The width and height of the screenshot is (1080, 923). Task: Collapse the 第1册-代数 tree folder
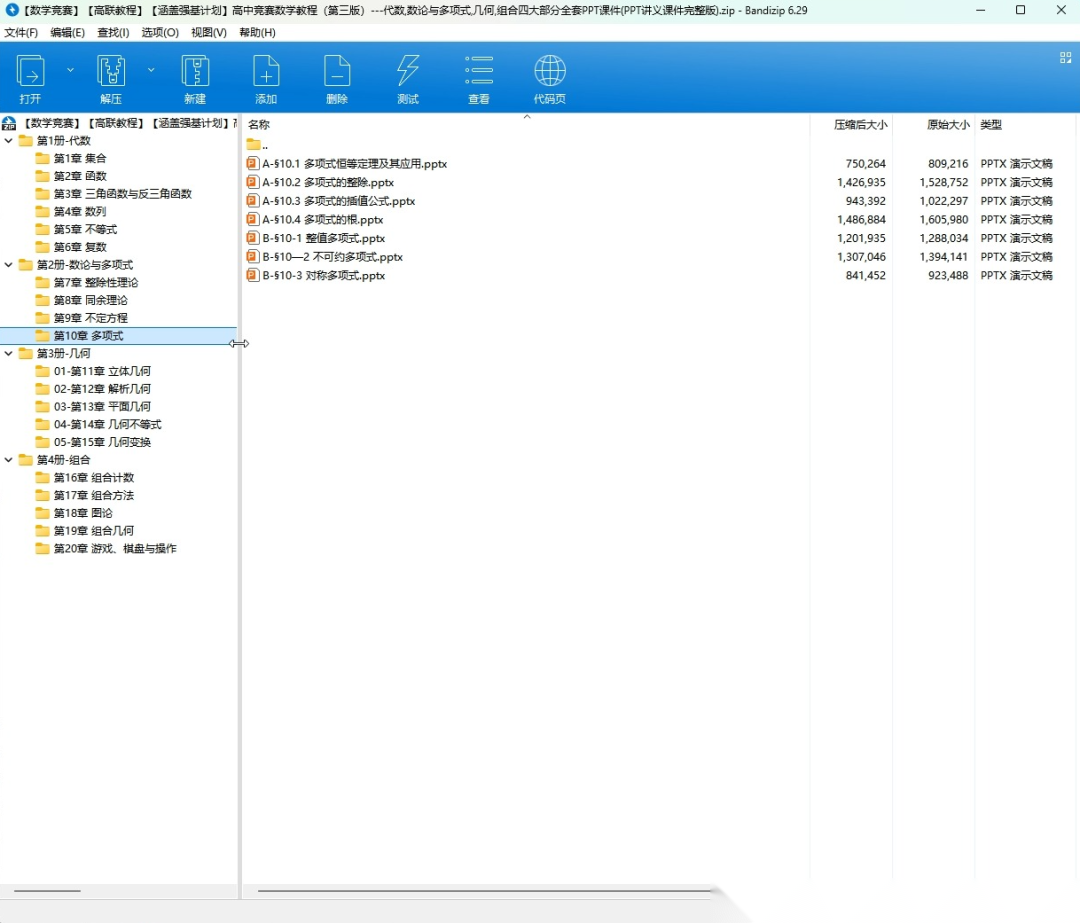pos(9,141)
